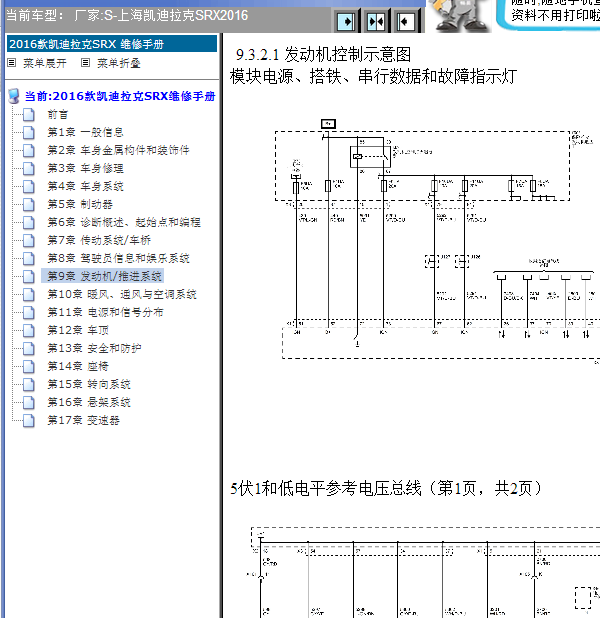This screenshot has width=600, height=618.
Task: Open 第15章 转向系统
Action: (x=89, y=384)
